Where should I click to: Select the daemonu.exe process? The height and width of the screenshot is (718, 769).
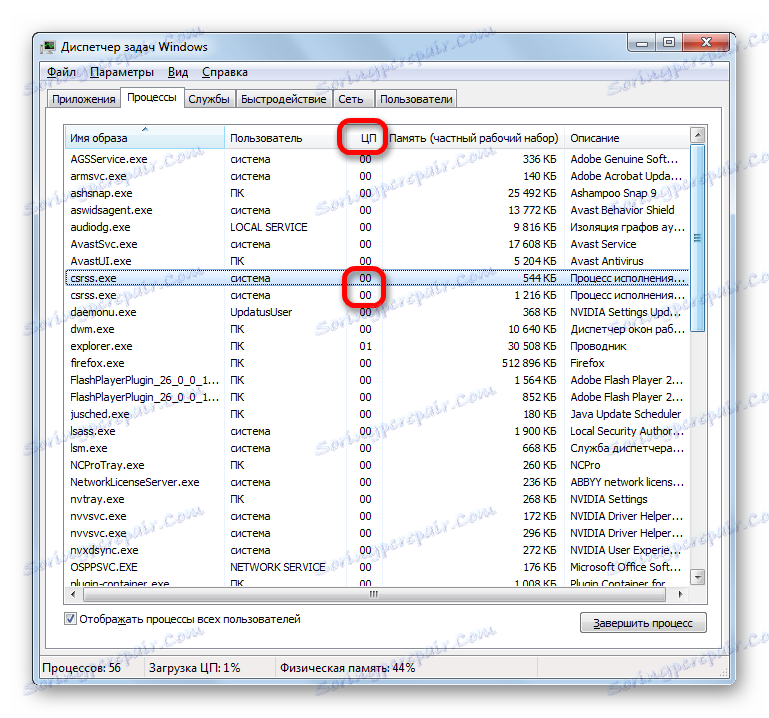[x=377, y=312]
